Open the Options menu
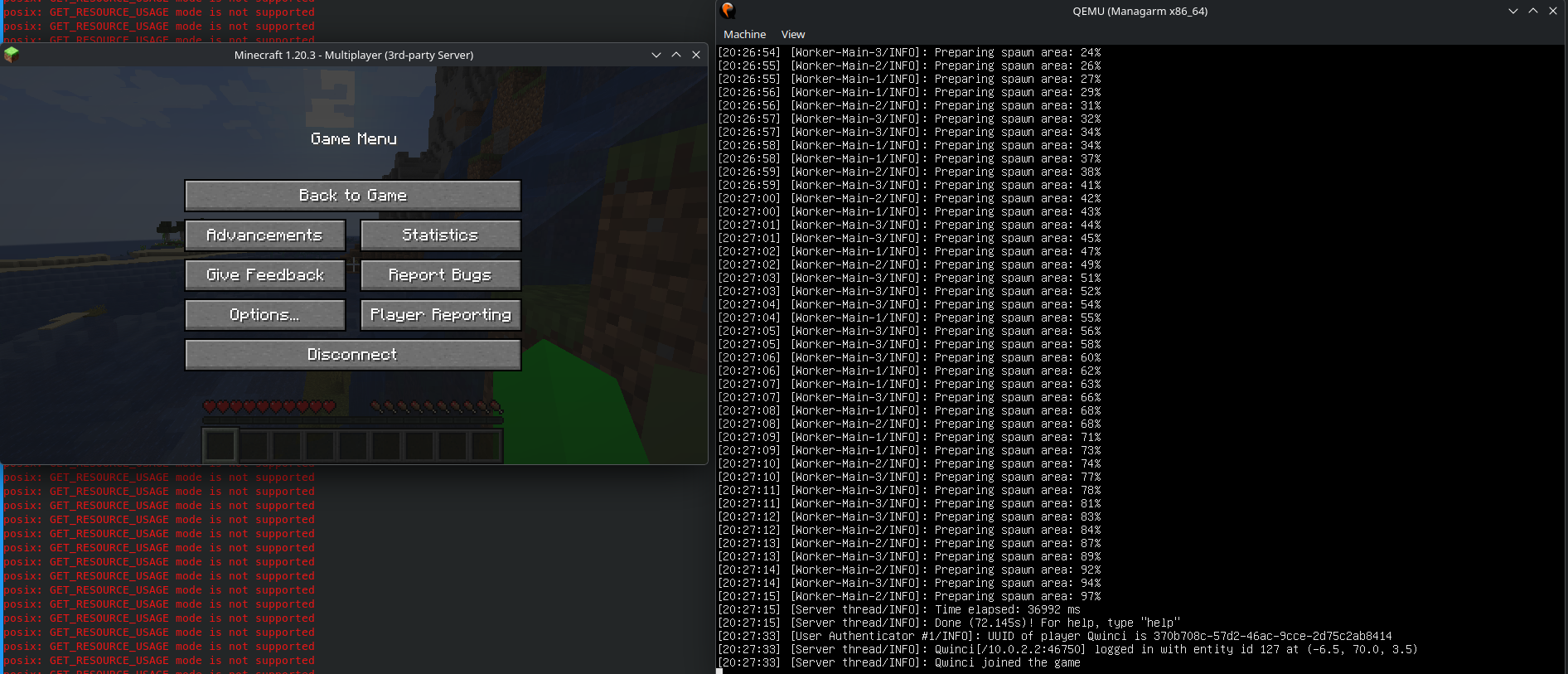This screenshot has width=1568, height=674. [x=265, y=315]
